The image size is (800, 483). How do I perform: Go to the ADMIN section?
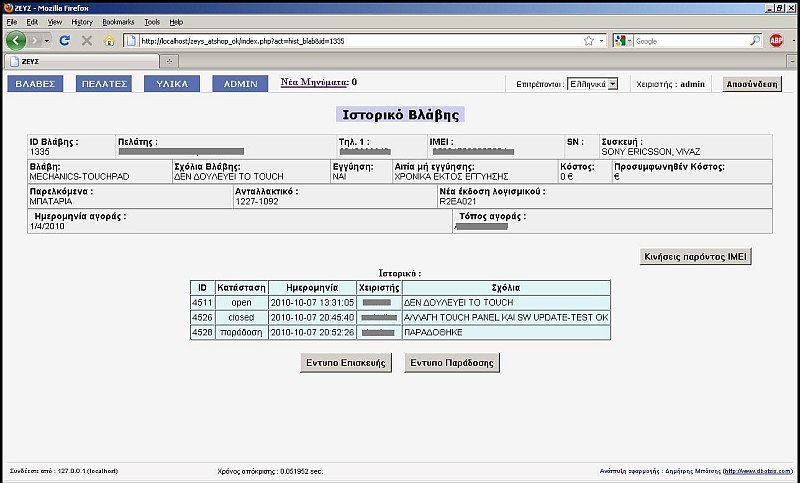click(240, 84)
